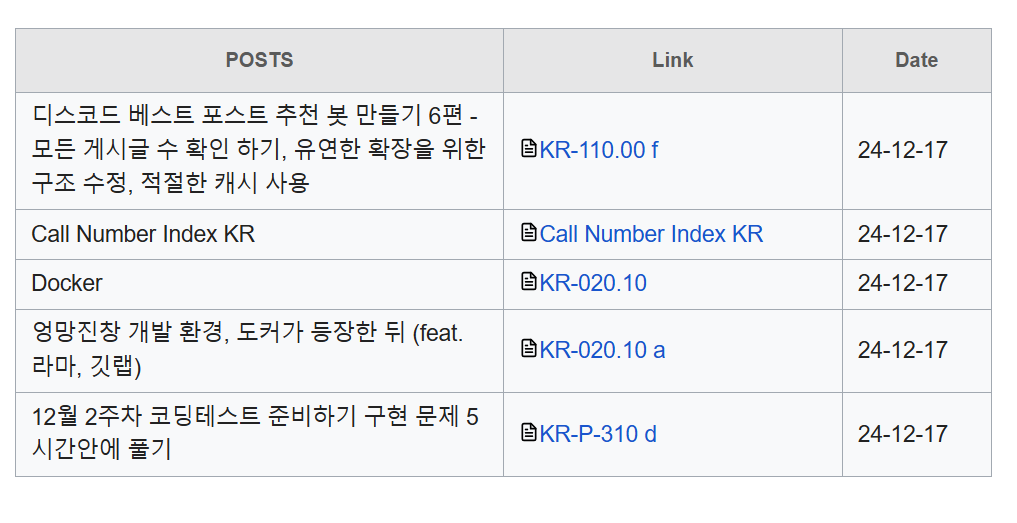Click the 엉망진창 개발 환경 post title

click(247, 350)
